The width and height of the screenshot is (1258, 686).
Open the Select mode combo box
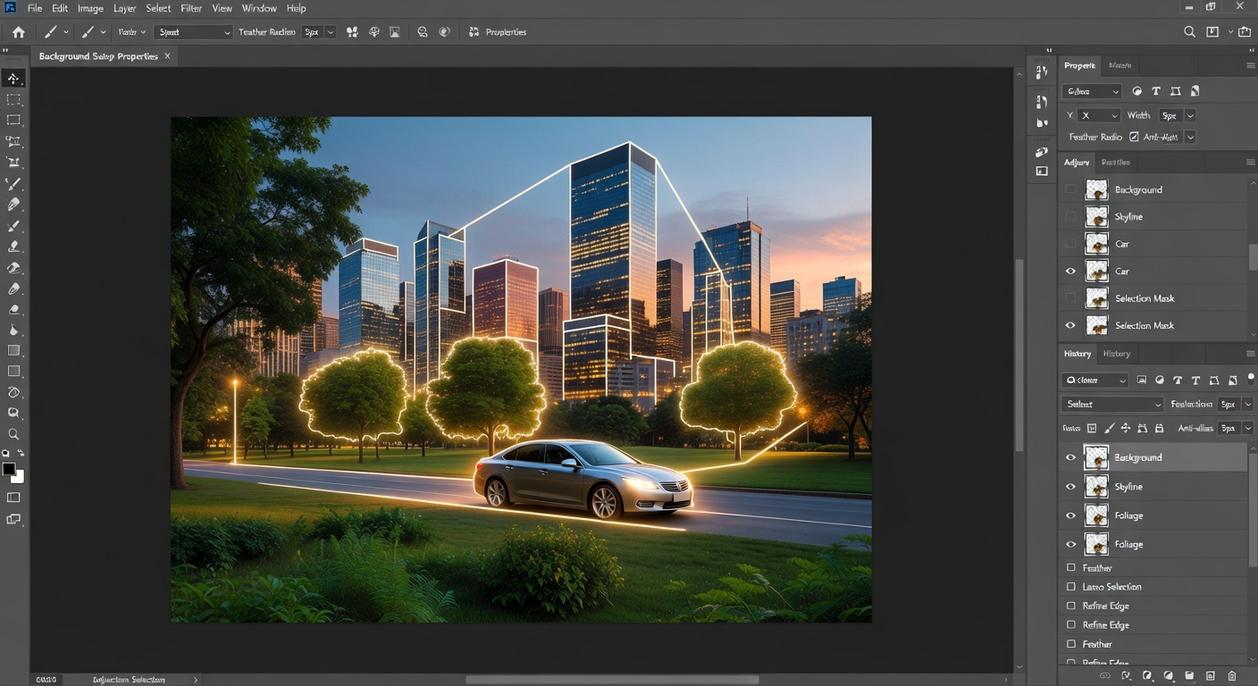coord(1112,404)
